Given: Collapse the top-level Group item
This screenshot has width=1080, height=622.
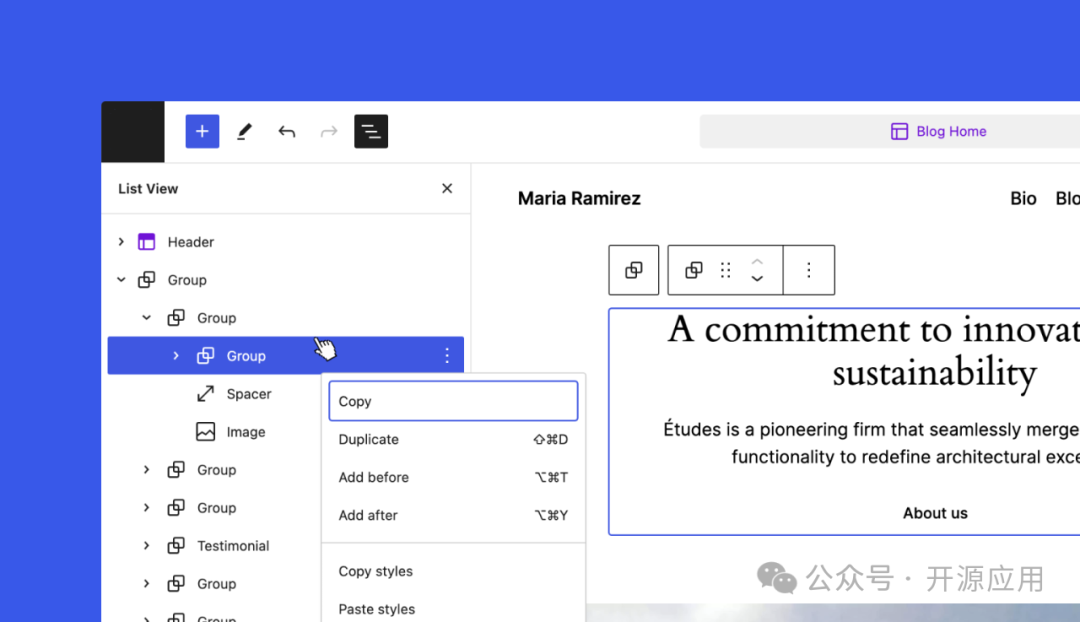Looking at the screenshot, I should 121,280.
